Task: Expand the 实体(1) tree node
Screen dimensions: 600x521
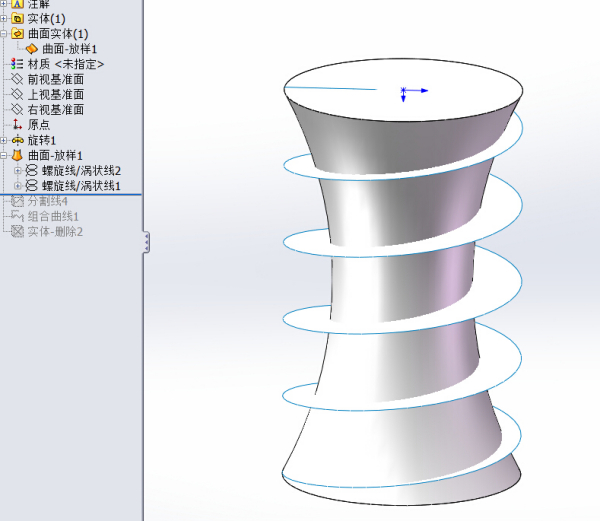Action: pos(3,18)
